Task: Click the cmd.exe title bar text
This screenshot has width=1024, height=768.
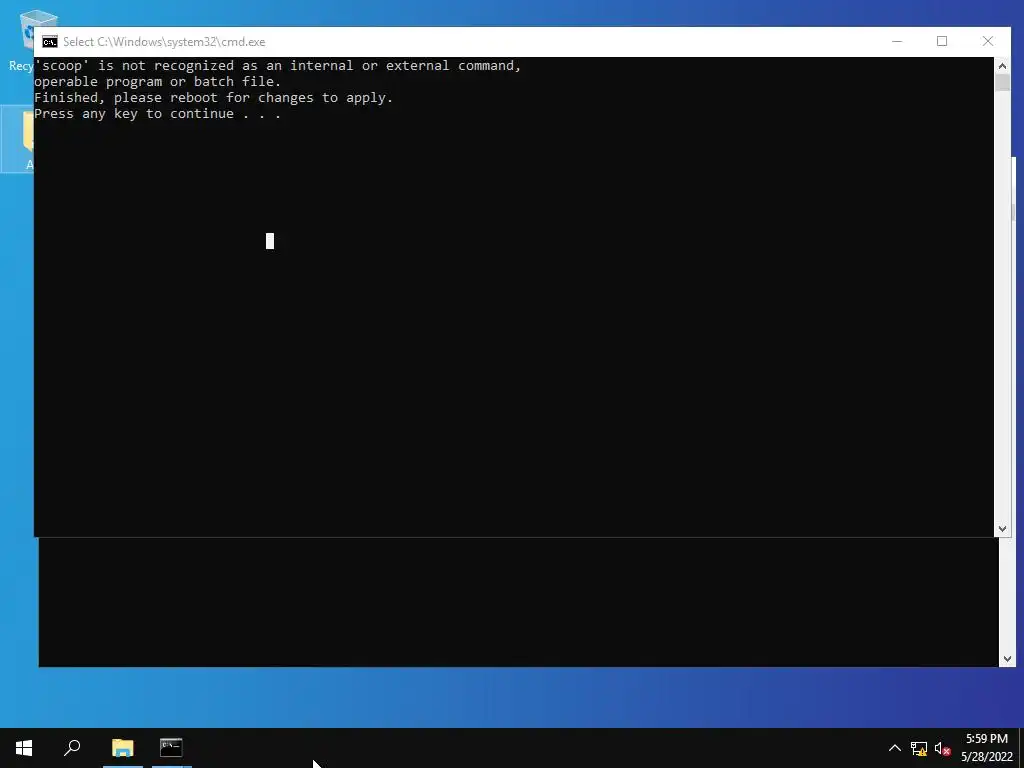Action: (164, 42)
